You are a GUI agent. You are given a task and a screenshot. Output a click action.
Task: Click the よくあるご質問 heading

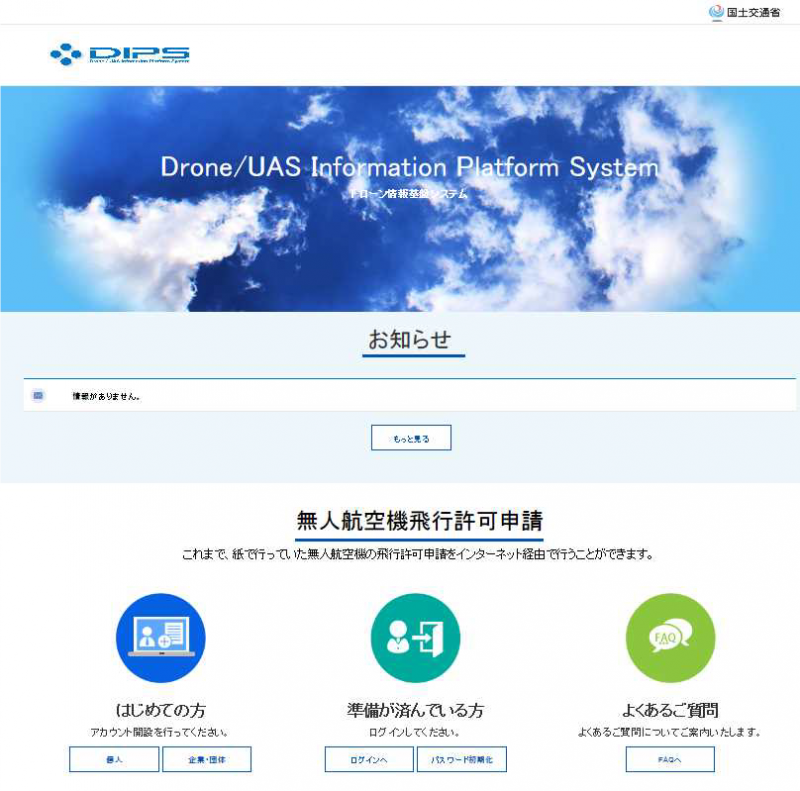(670, 710)
